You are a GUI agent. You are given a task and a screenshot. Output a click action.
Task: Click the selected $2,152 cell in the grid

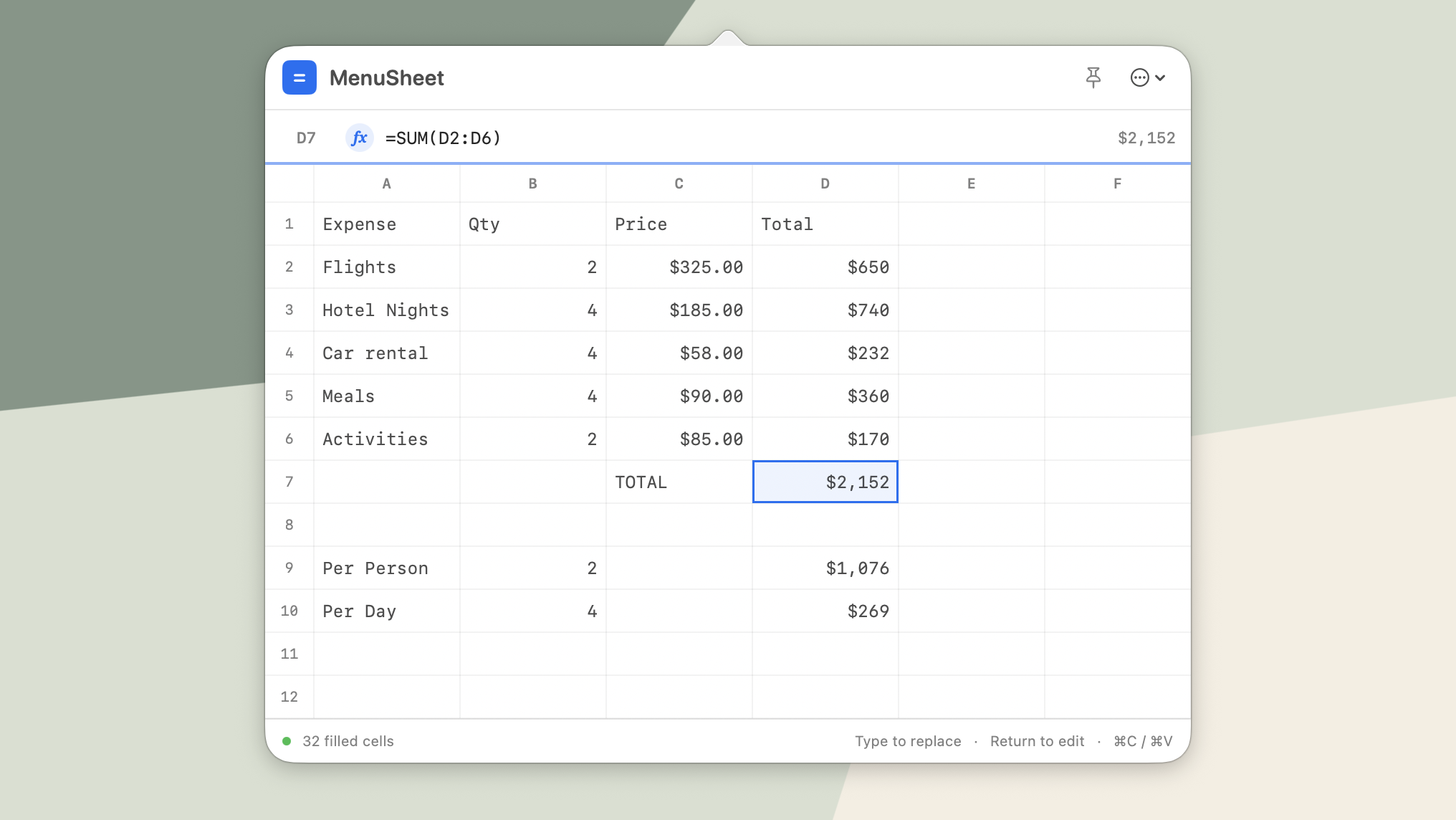(x=825, y=482)
